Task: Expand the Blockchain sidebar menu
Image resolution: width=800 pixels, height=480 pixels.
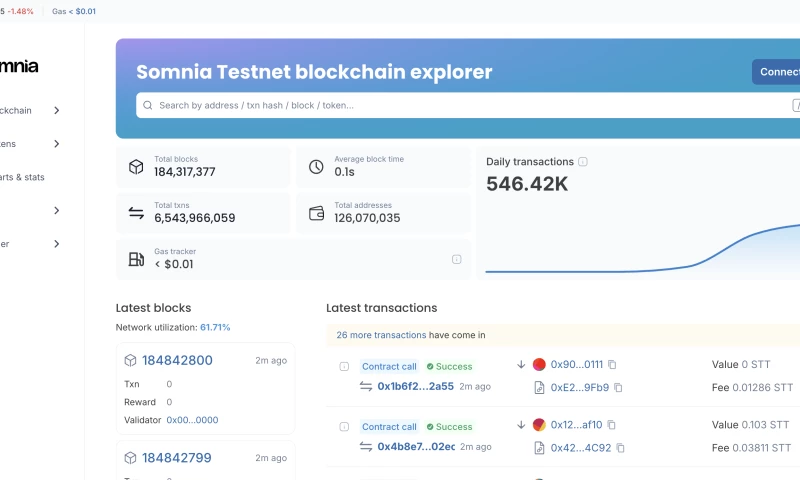Action: tap(57, 110)
